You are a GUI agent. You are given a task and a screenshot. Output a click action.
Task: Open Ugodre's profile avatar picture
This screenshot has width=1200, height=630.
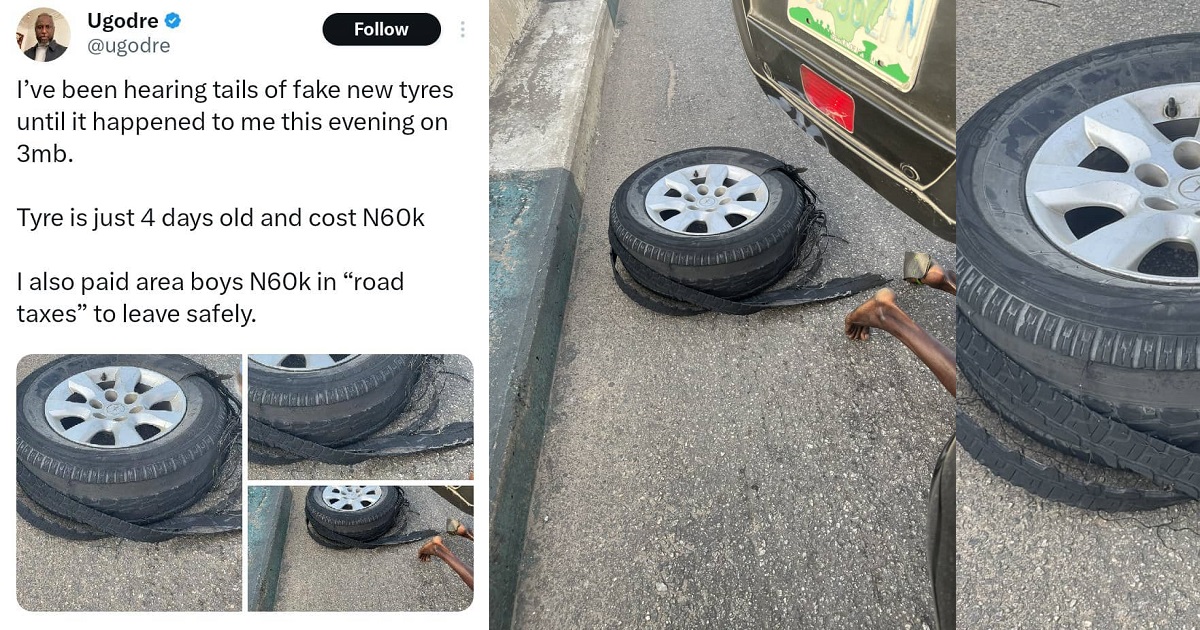44,35
